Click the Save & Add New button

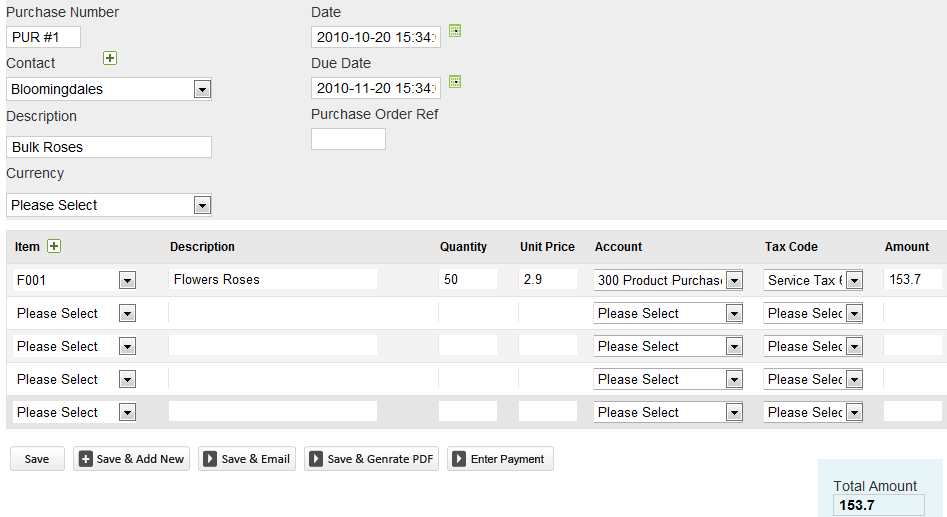pyautogui.click(x=131, y=459)
